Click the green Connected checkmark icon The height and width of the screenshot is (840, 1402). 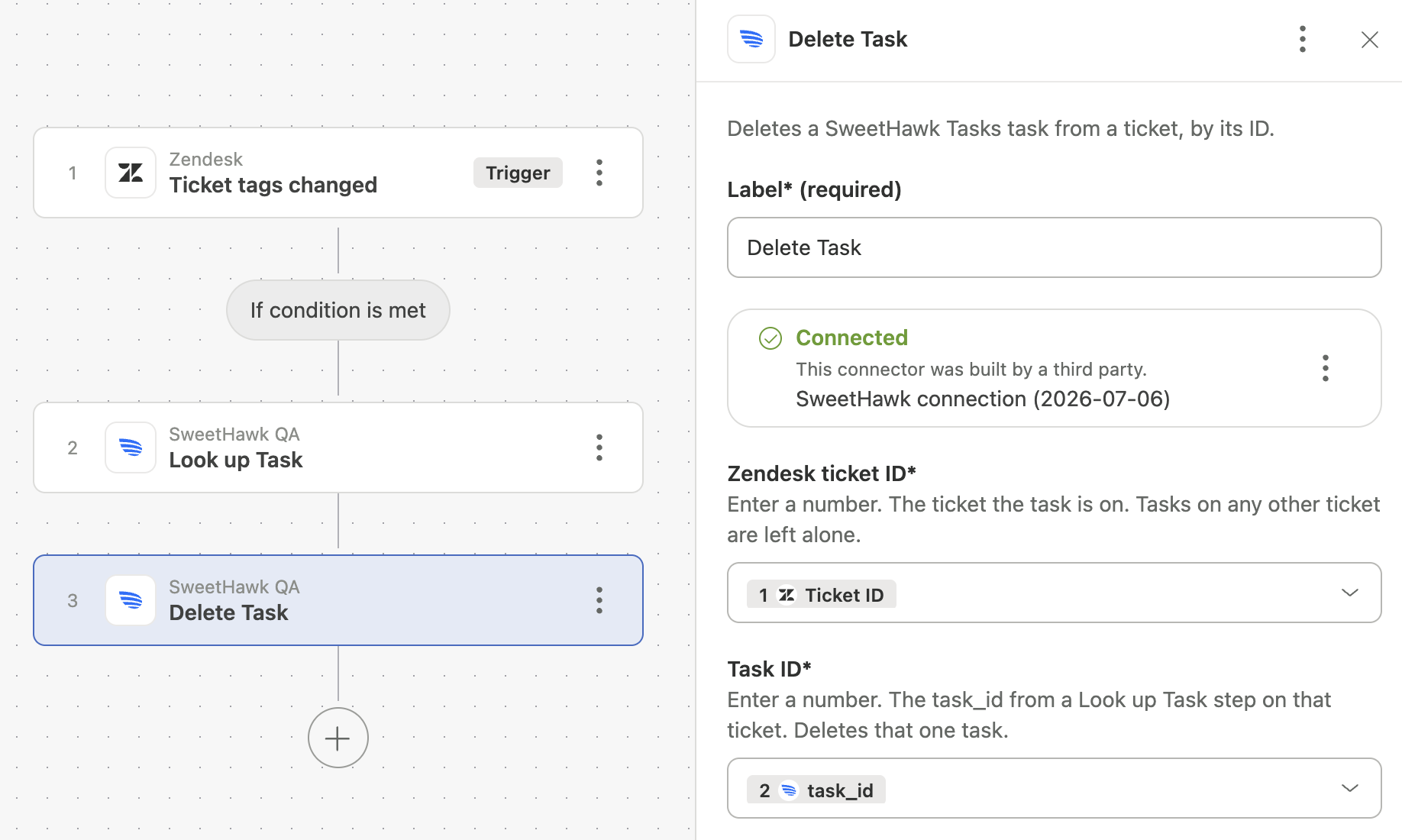pyautogui.click(x=770, y=338)
